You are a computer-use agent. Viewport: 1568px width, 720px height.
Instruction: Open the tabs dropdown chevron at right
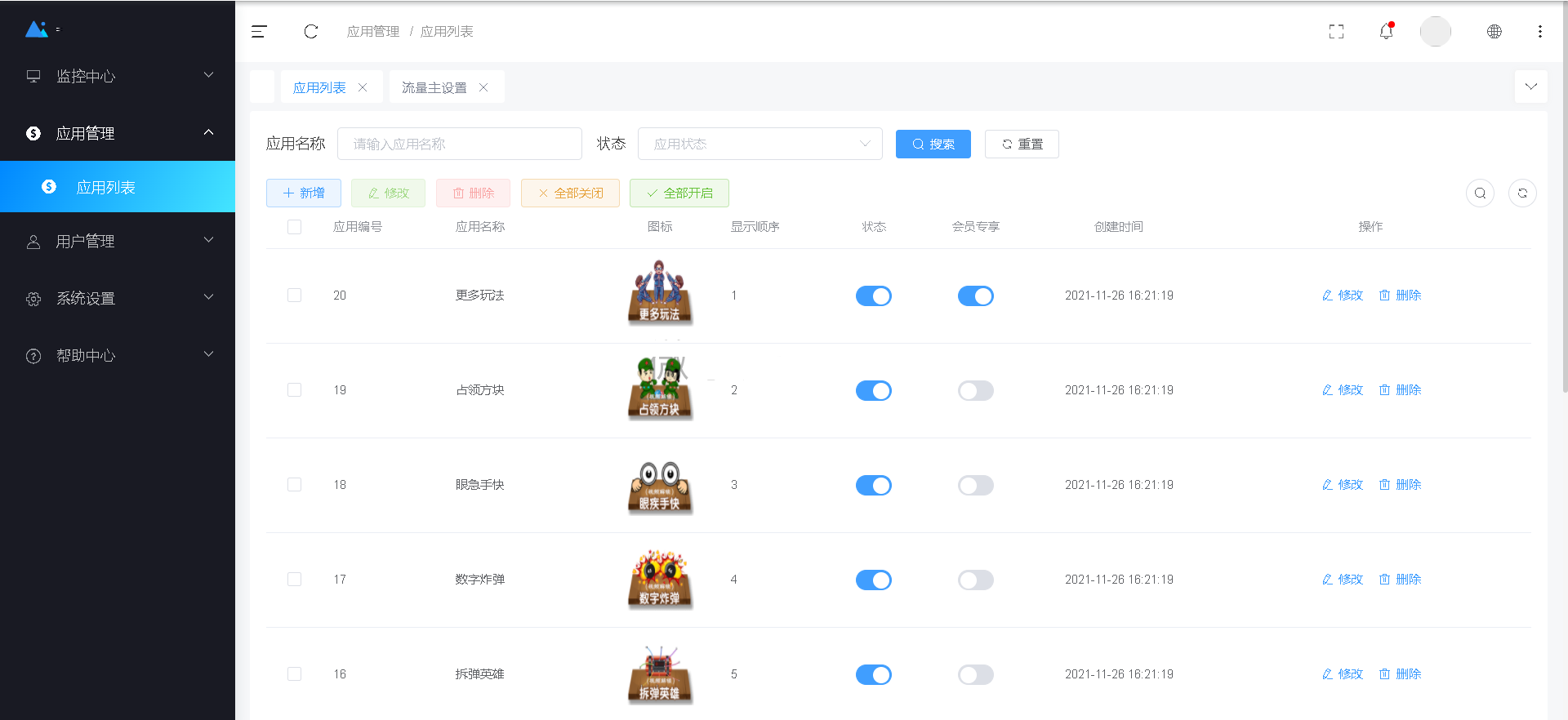(x=1531, y=87)
